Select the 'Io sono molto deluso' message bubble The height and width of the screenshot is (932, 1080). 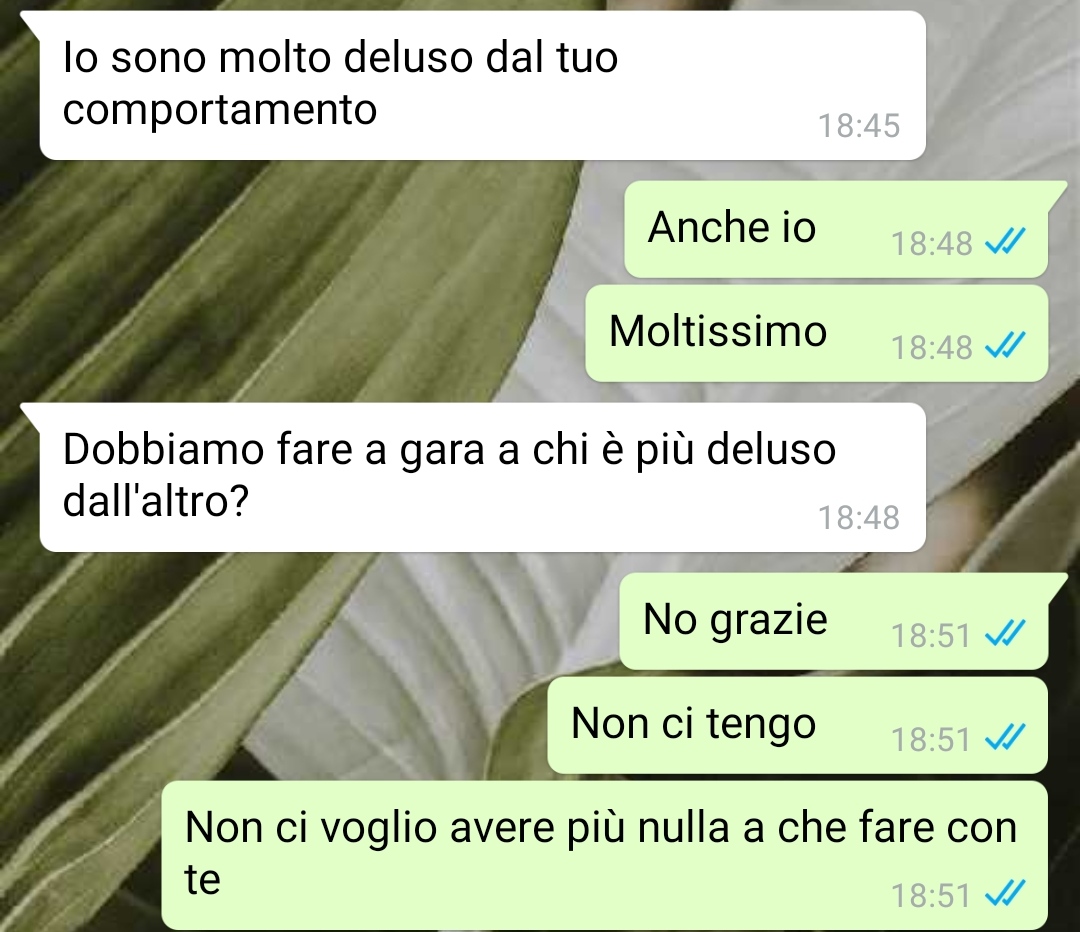(x=482, y=85)
